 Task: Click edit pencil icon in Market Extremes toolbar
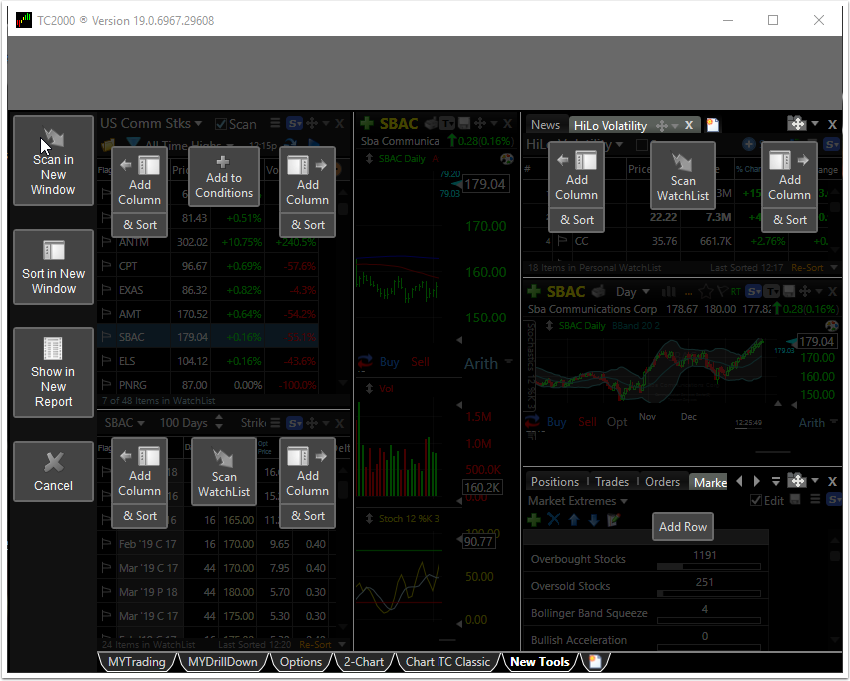point(614,520)
